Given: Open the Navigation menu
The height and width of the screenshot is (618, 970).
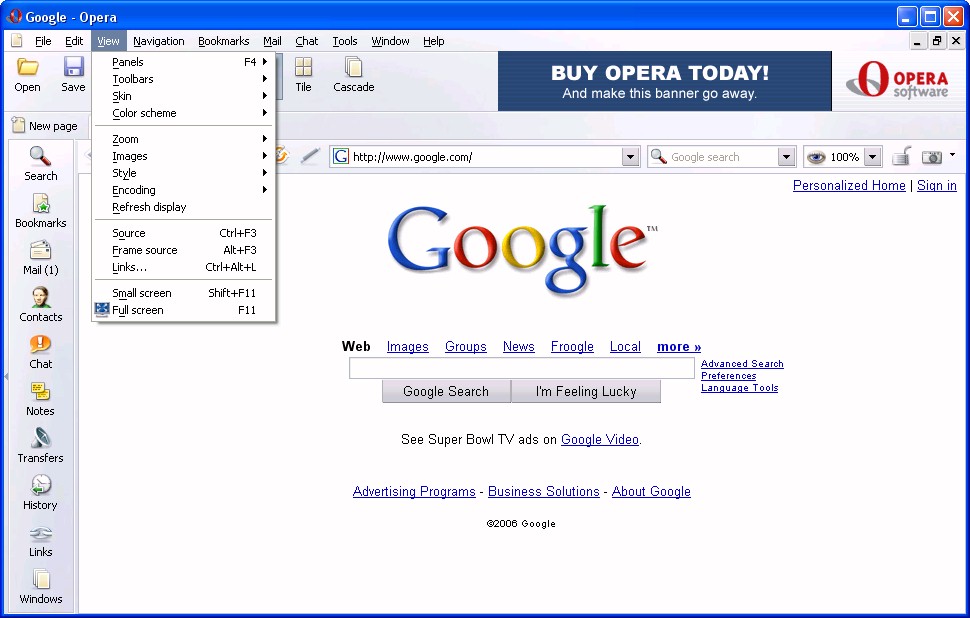Looking at the screenshot, I should 158,41.
